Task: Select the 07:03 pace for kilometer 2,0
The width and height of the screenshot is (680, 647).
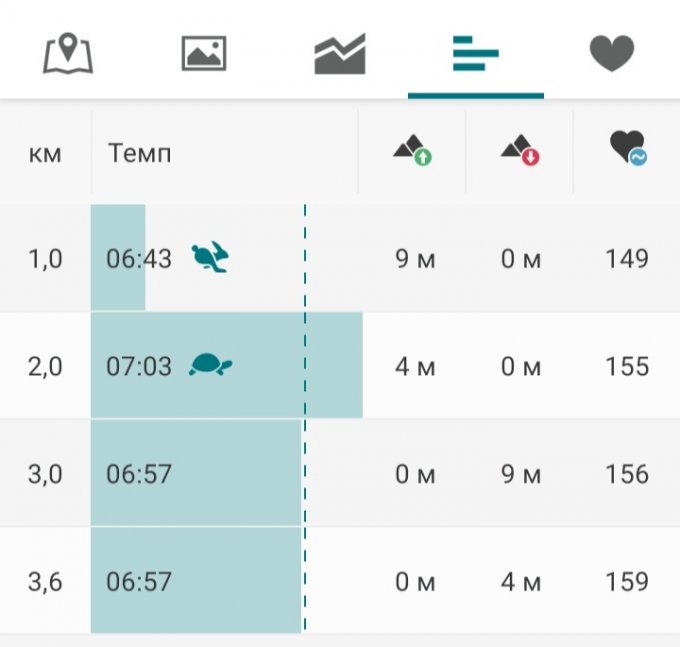Action: click(139, 367)
